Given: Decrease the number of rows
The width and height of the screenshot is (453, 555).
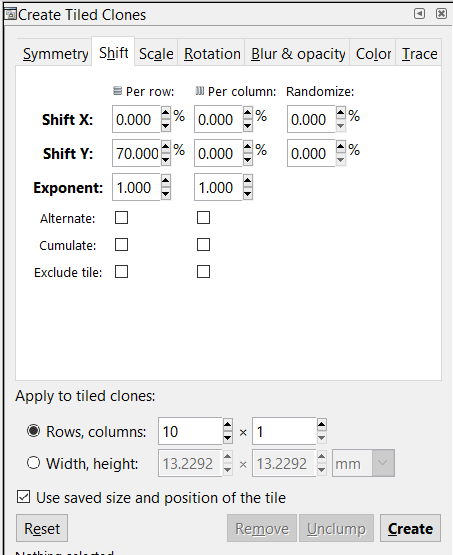Looking at the screenshot, I should 228,437.
